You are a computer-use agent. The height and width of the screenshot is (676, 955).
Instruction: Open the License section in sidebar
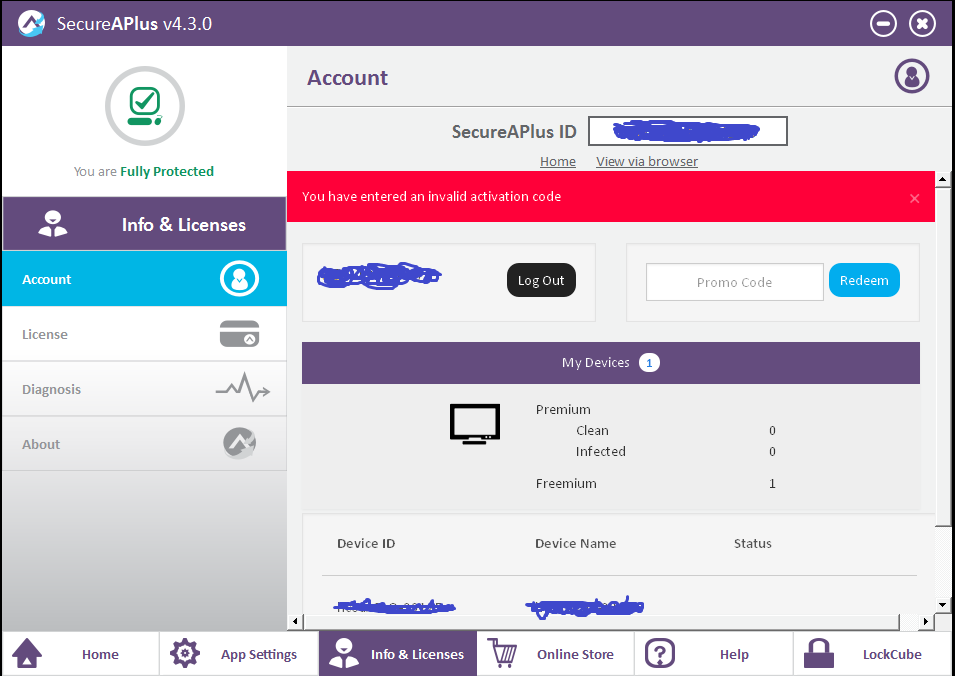coord(144,334)
